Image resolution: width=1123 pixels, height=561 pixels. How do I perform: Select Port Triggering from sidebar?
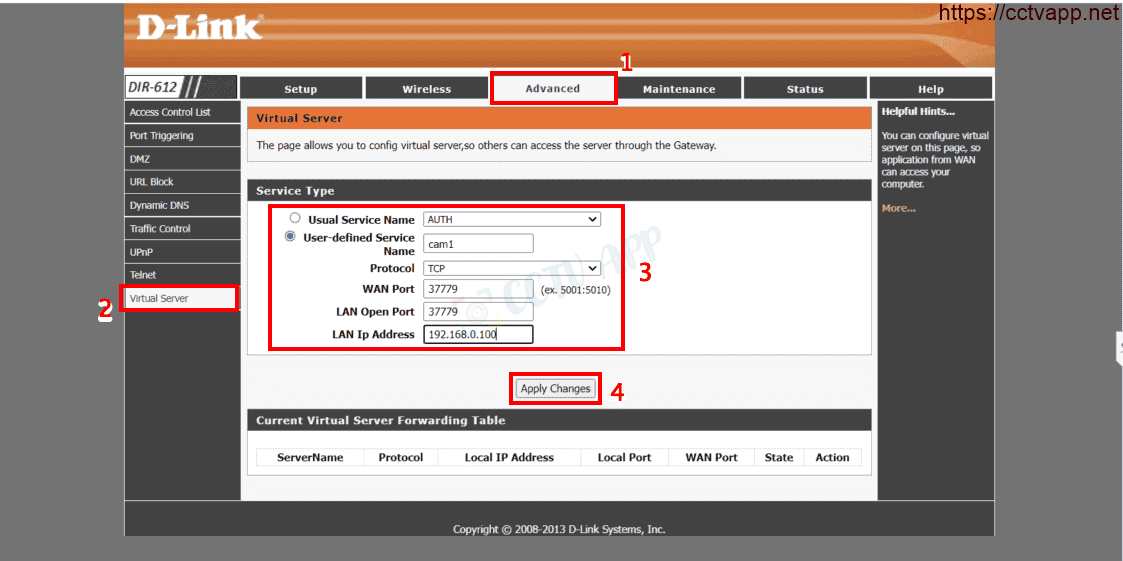(x=180, y=136)
